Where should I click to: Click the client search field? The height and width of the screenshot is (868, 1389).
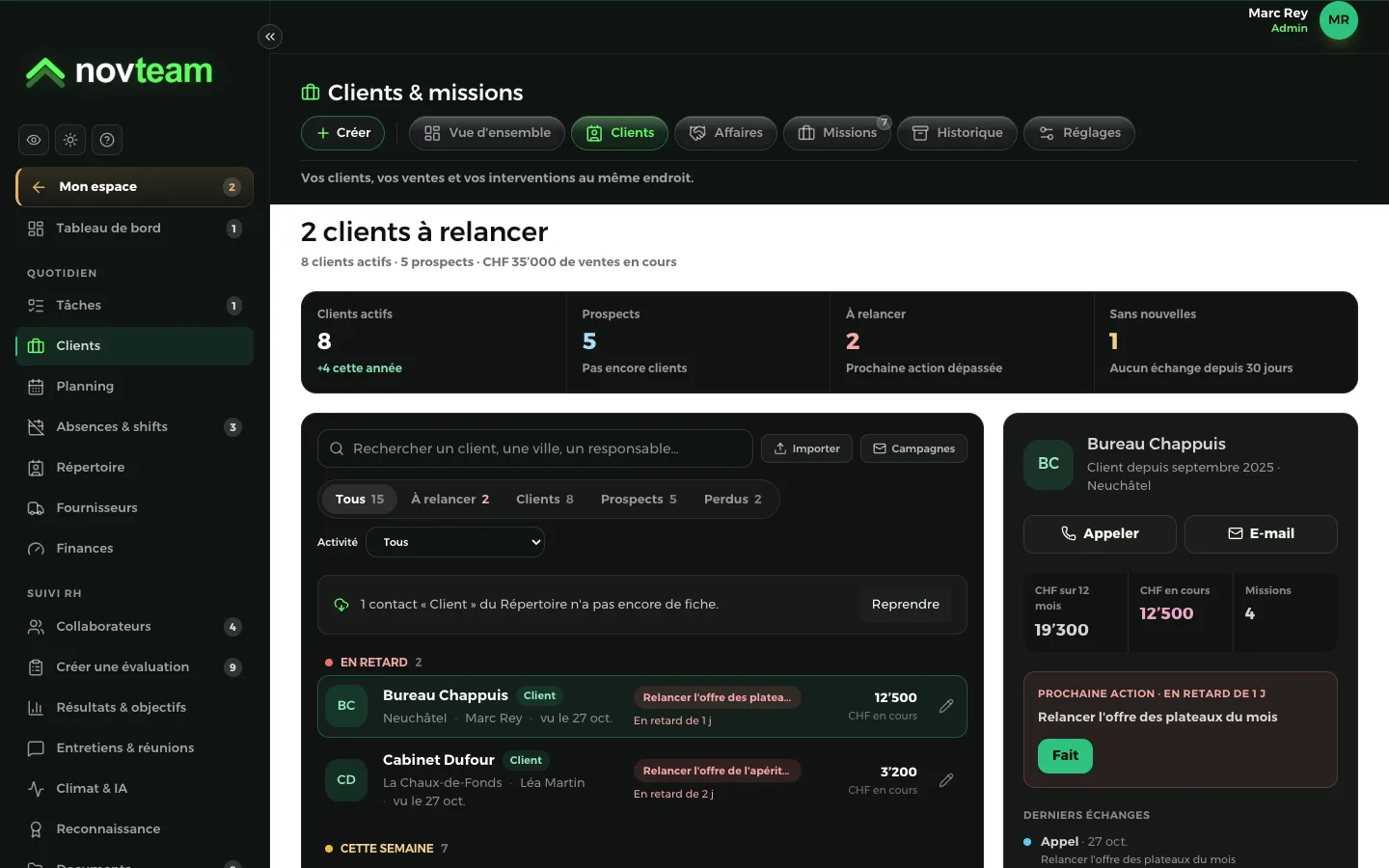535,448
